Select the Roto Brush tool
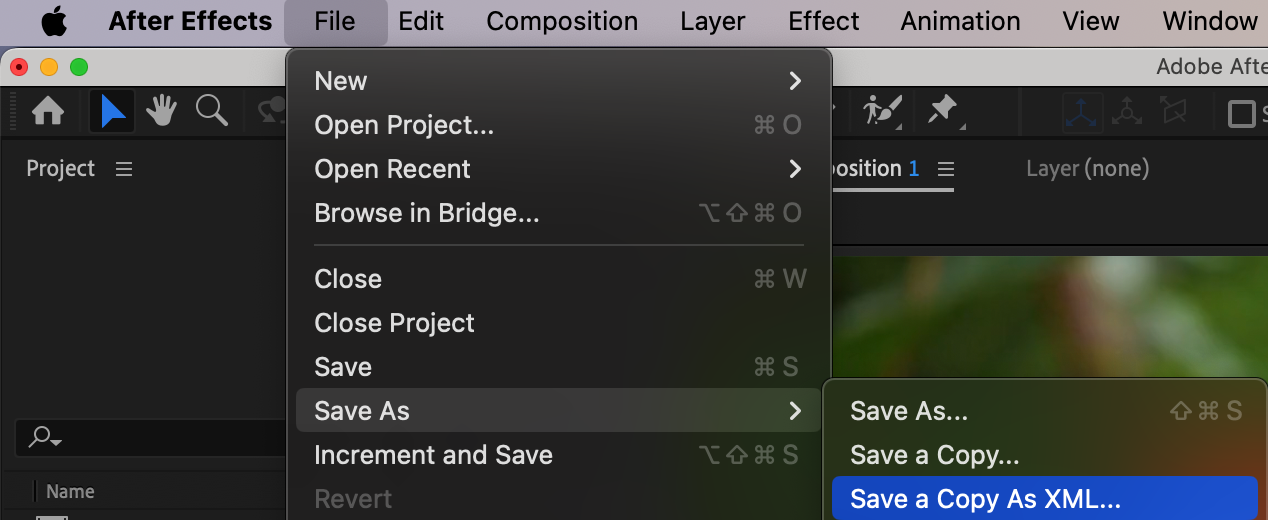 (x=882, y=111)
